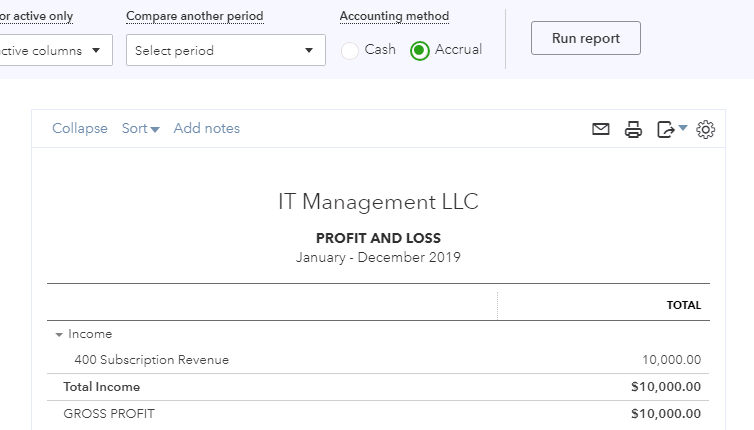Click Add notes link
754x430 pixels.
pyautogui.click(x=206, y=128)
